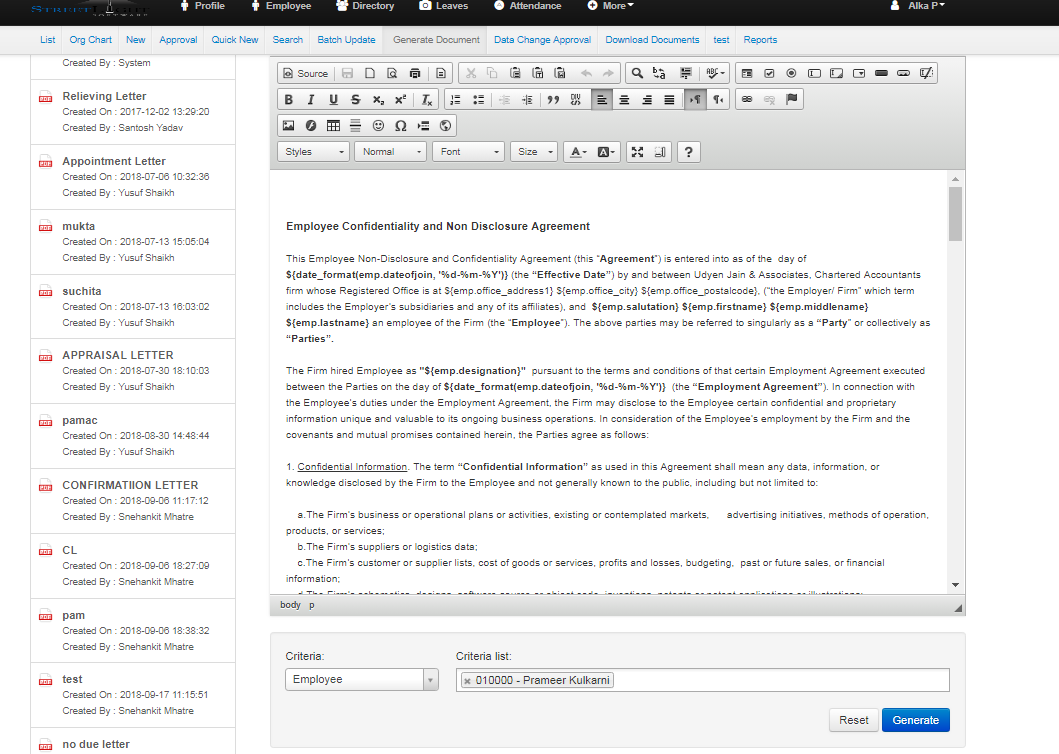Image resolution: width=1059 pixels, height=754 pixels.
Task: Switch to the Data Change Approval tab
Action: pos(542,40)
